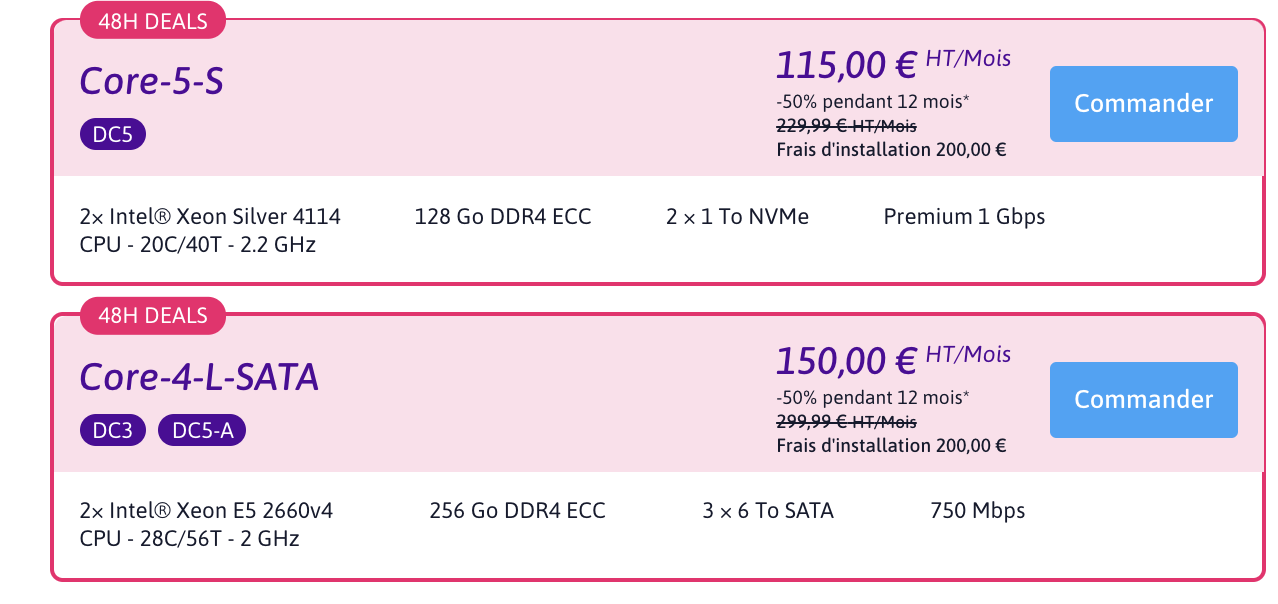The width and height of the screenshot is (1278, 604).
Task: Select the DC3 datacenter tag
Action: [x=113, y=431]
